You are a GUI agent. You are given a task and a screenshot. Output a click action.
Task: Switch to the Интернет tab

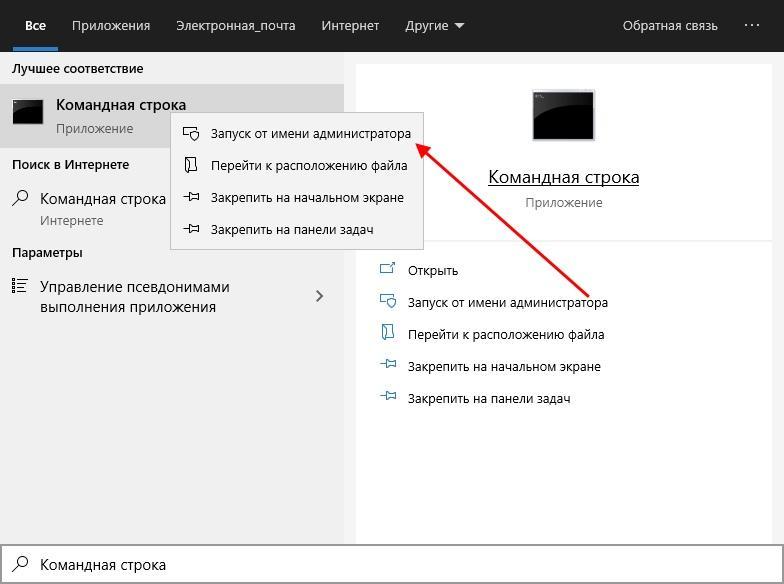tap(350, 26)
